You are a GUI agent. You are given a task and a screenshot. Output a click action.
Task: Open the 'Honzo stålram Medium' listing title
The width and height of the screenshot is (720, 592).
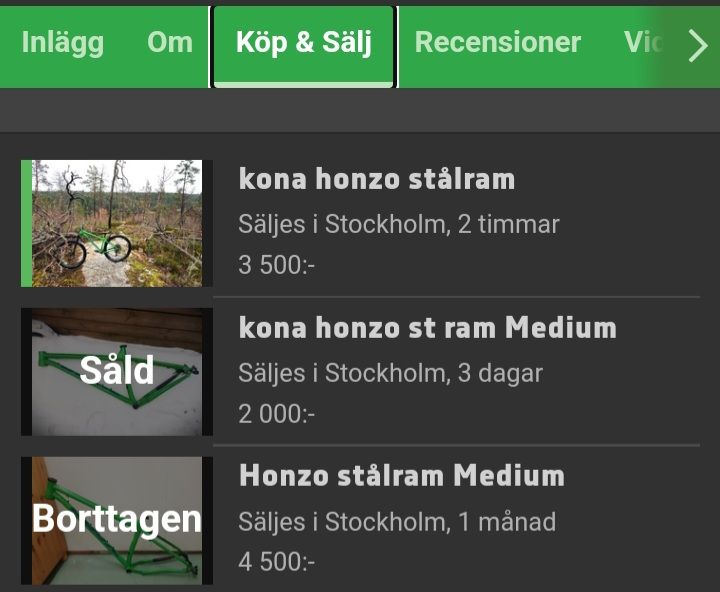(x=402, y=475)
